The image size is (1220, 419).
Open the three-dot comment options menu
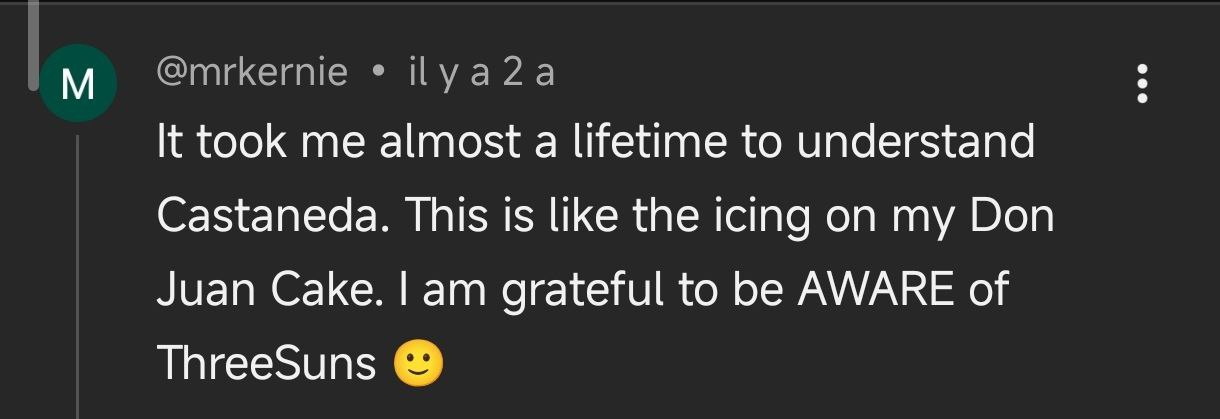tap(1142, 84)
